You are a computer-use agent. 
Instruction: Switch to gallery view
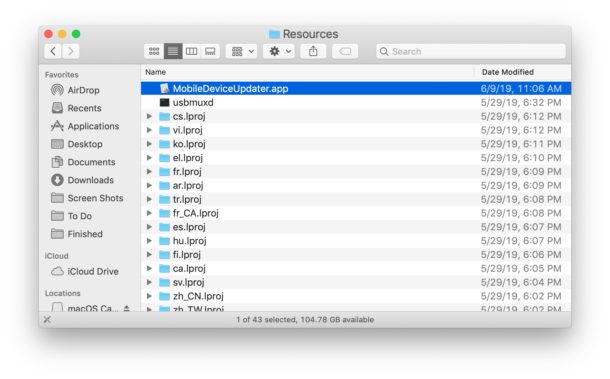click(210, 51)
